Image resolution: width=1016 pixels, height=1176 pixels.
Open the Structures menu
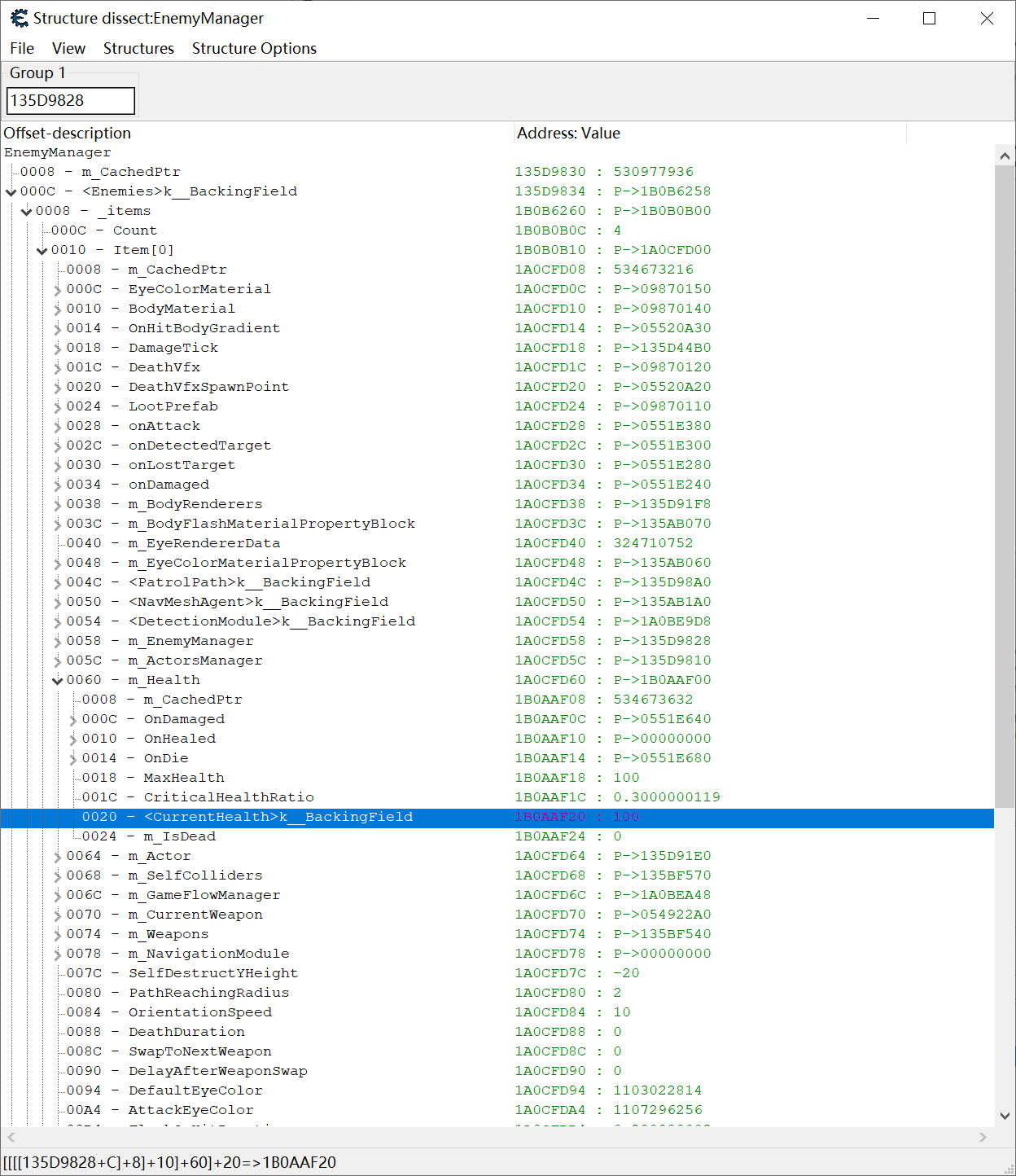coord(138,49)
